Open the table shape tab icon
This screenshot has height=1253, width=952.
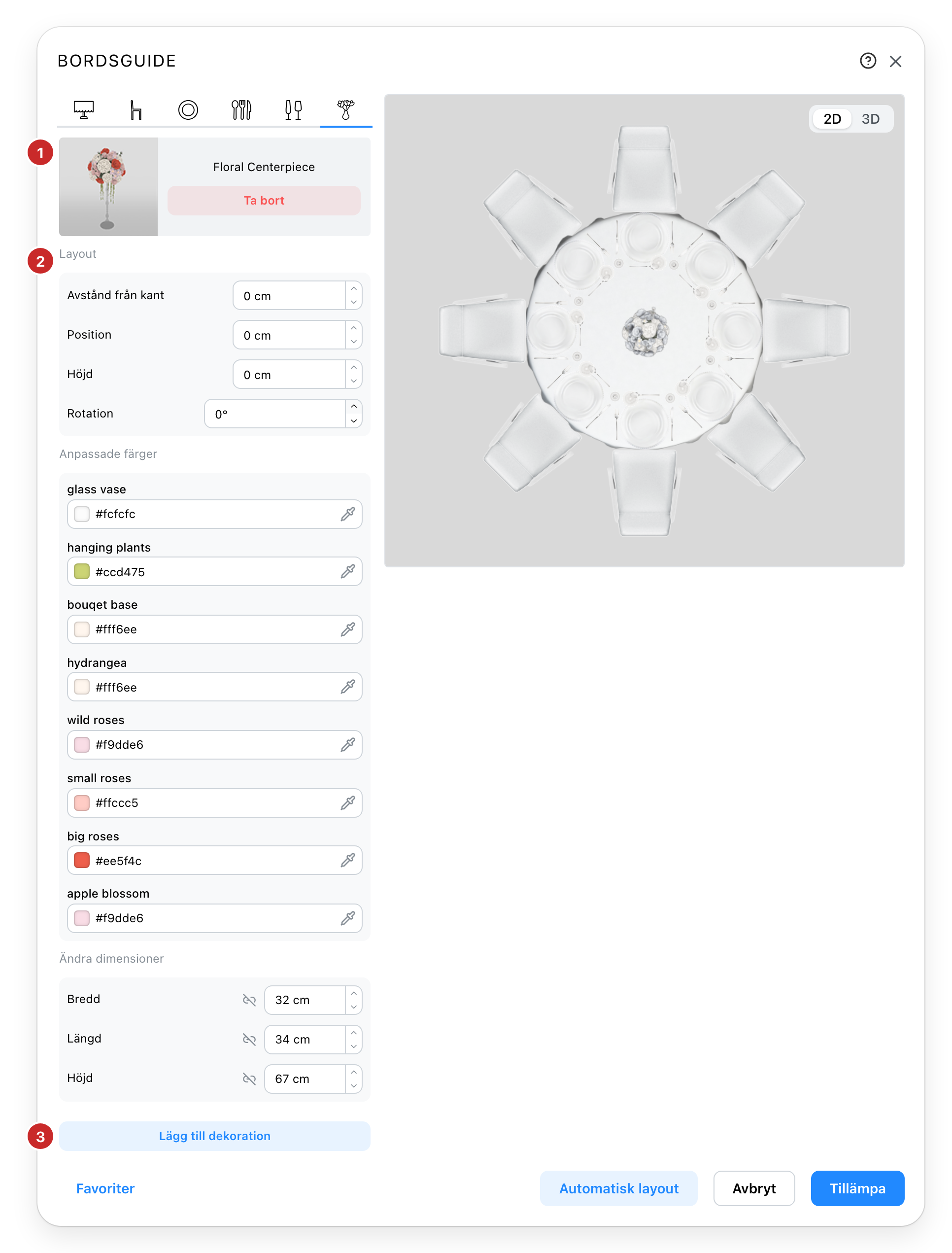pos(83,109)
